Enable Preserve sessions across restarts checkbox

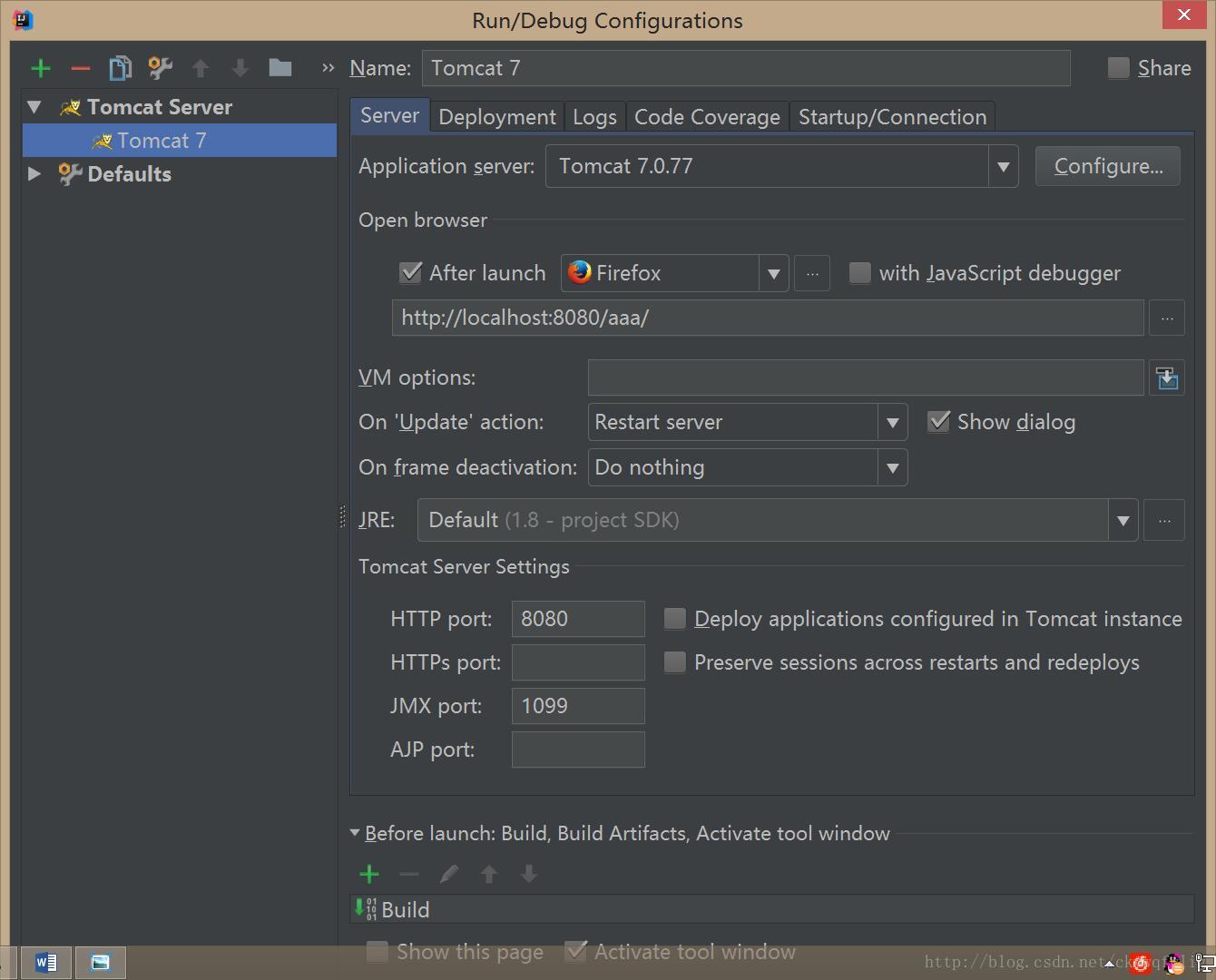[674, 662]
